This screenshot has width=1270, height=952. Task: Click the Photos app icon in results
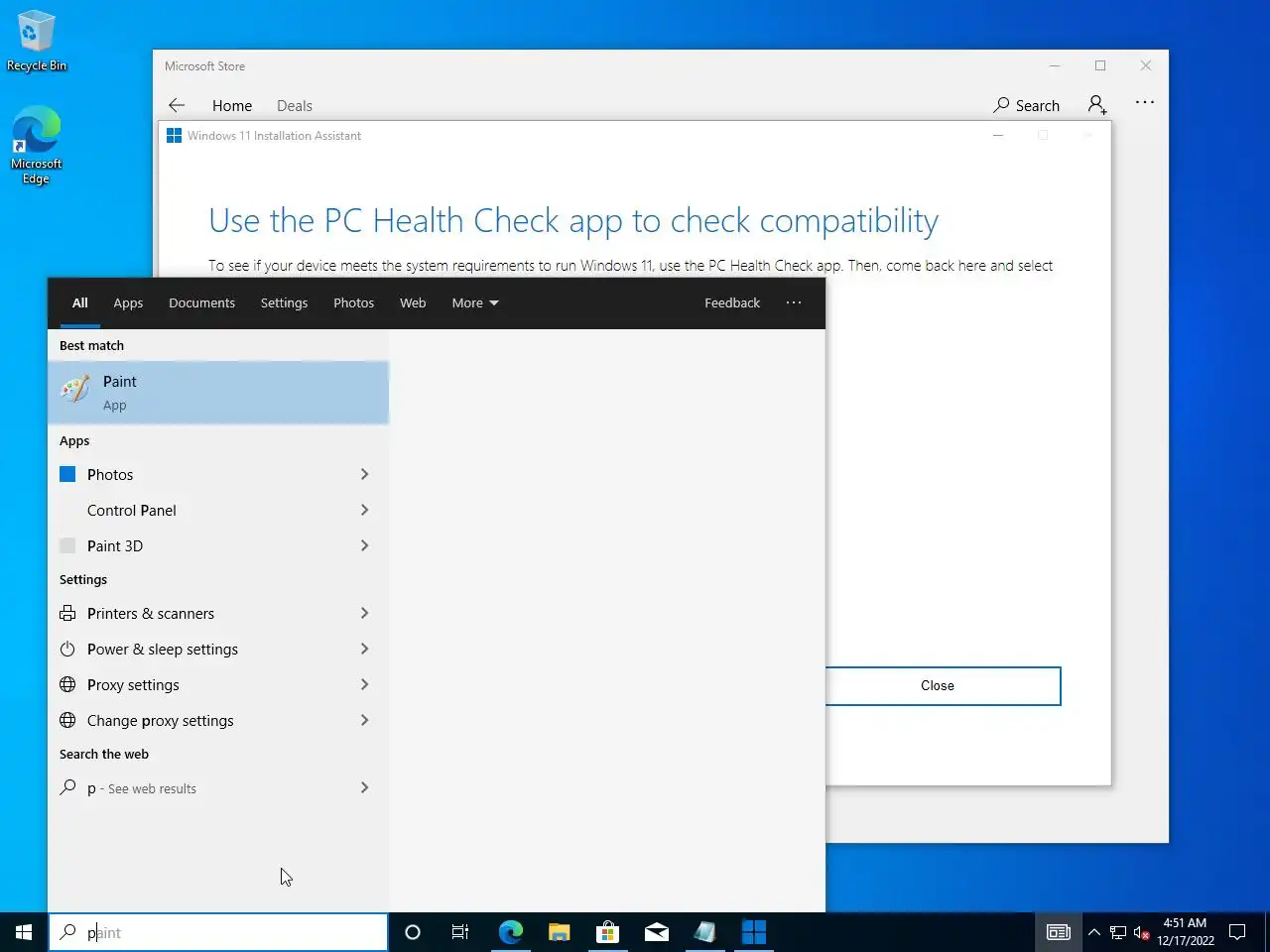coord(67,474)
